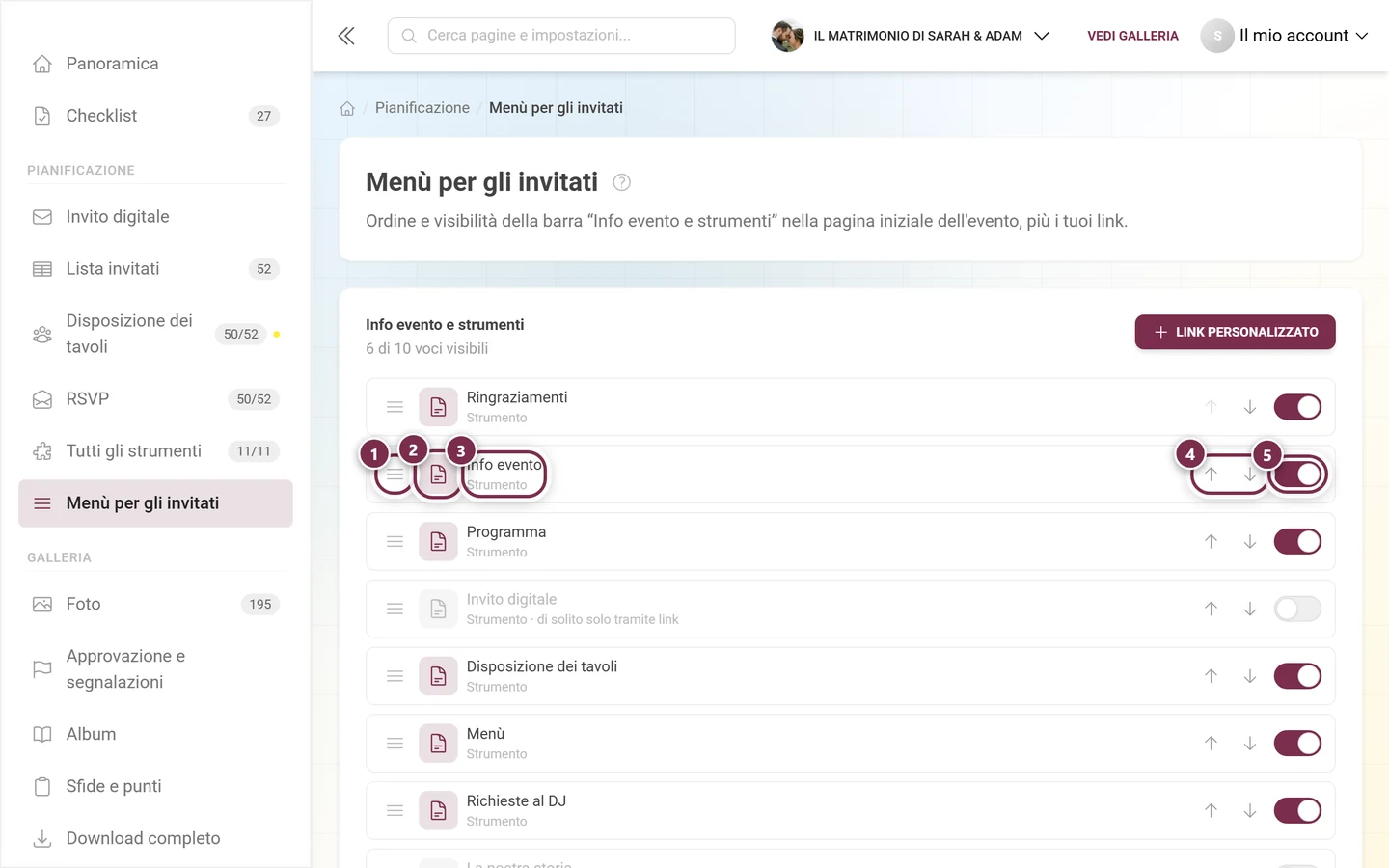Open Sfide e punti sidebar item

click(x=155, y=786)
